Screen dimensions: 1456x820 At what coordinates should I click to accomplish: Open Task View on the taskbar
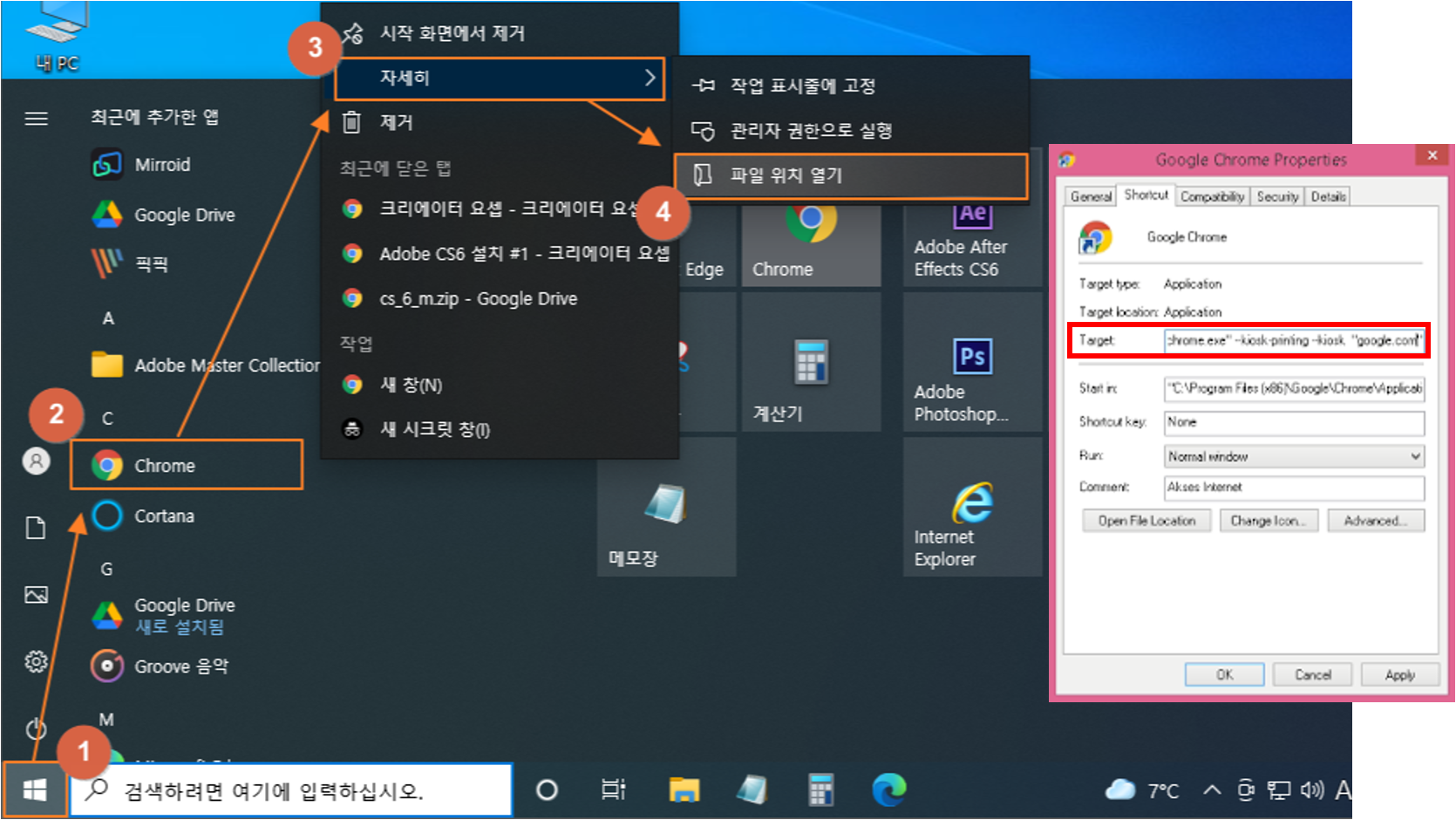click(614, 790)
